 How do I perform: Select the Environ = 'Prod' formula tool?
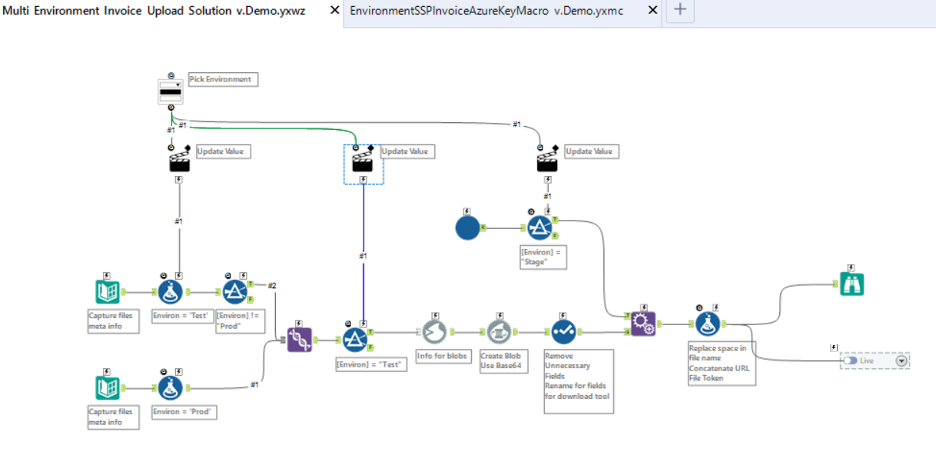pos(171,387)
